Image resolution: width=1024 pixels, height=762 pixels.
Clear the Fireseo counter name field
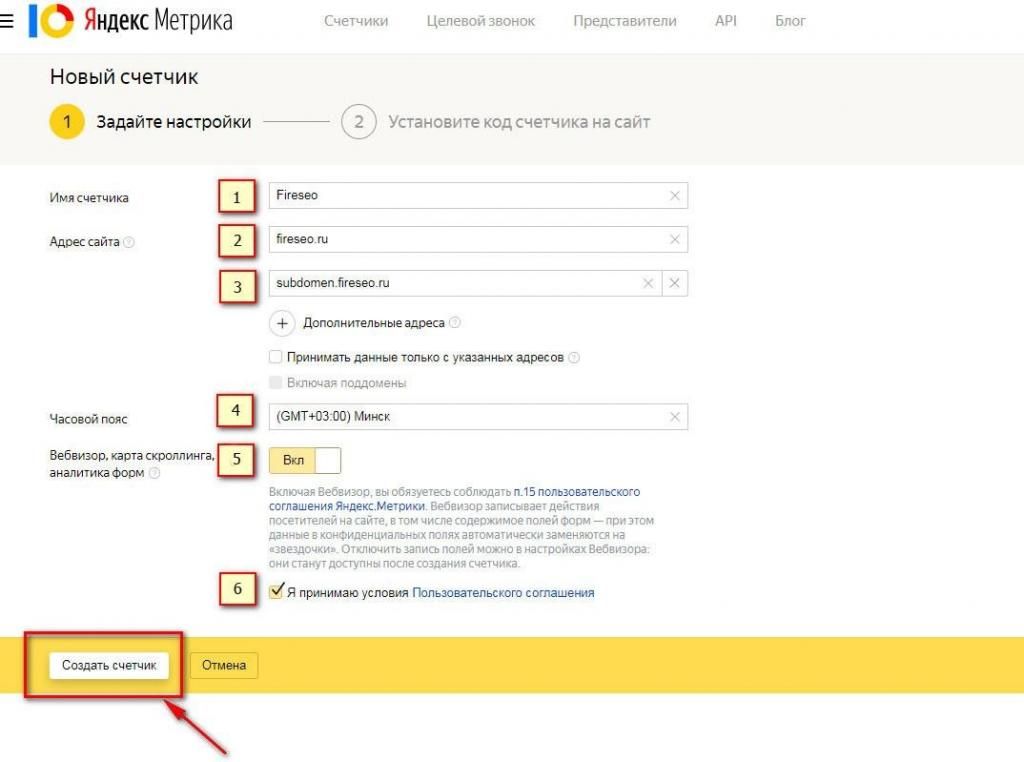click(x=675, y=195)
